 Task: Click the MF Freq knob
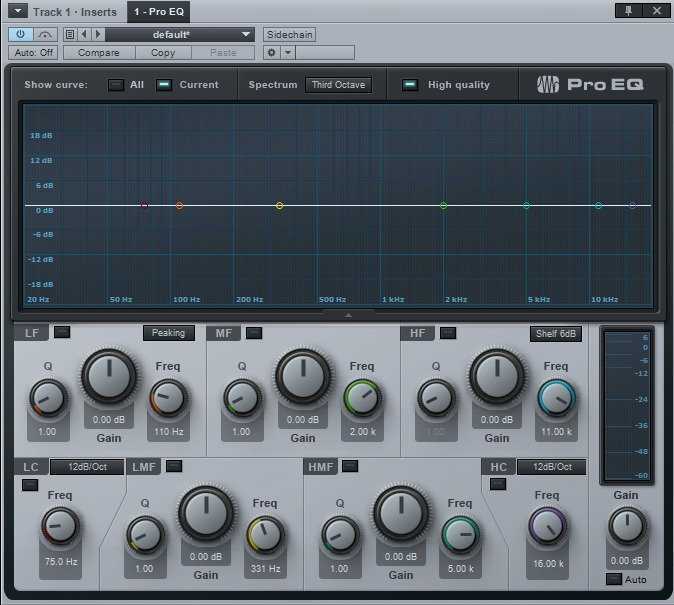(363, 399)
